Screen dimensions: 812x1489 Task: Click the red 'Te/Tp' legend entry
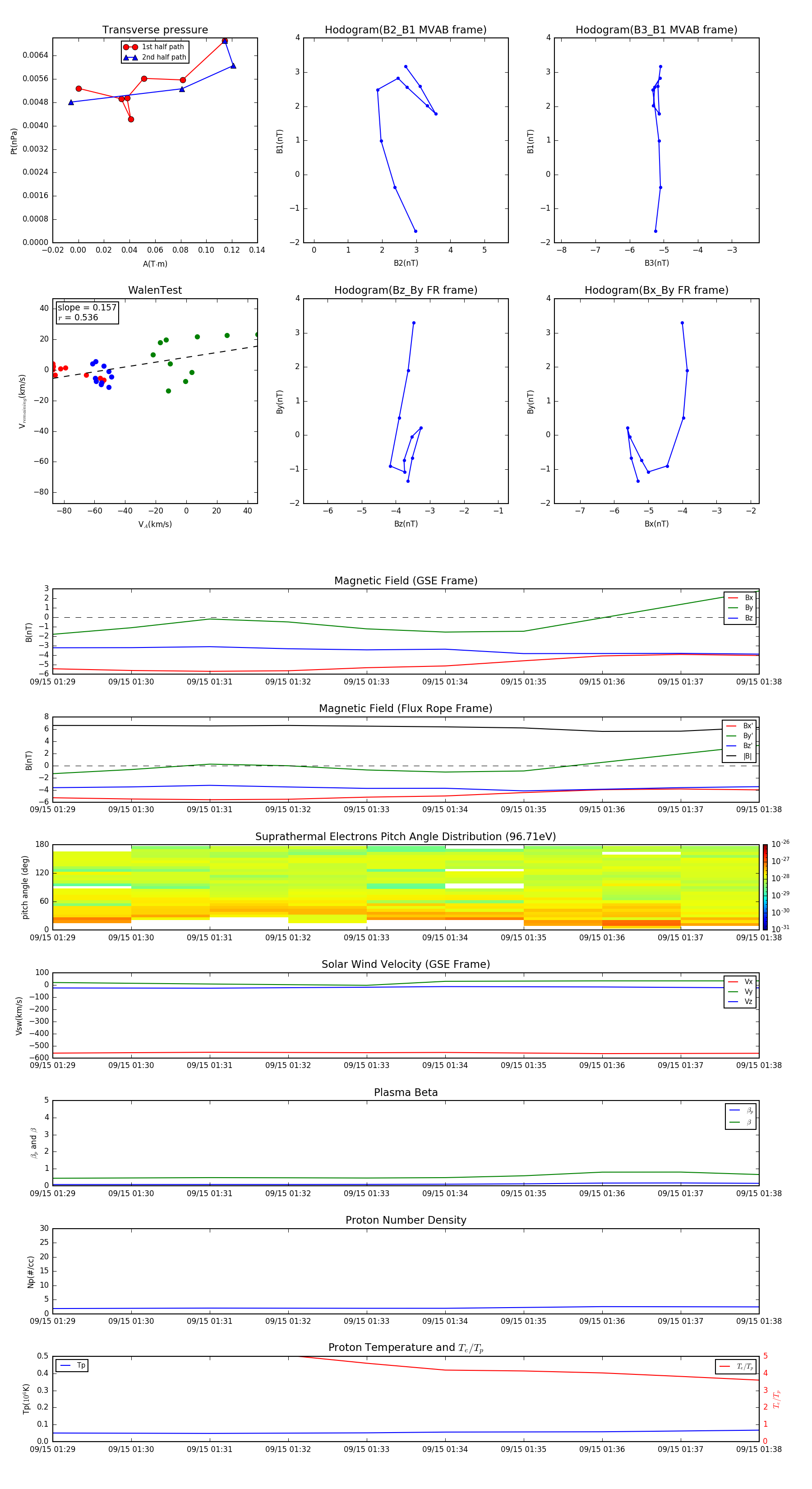(x=736, y=1366)
